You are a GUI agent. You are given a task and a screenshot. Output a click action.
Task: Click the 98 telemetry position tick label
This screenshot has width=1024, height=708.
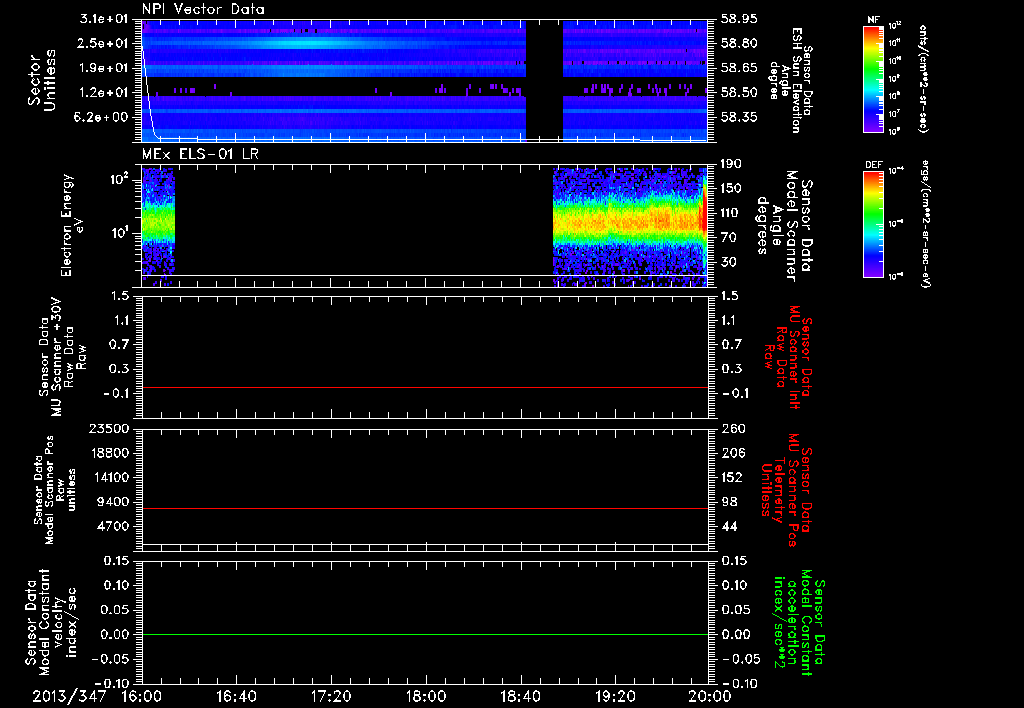(729, 502)
